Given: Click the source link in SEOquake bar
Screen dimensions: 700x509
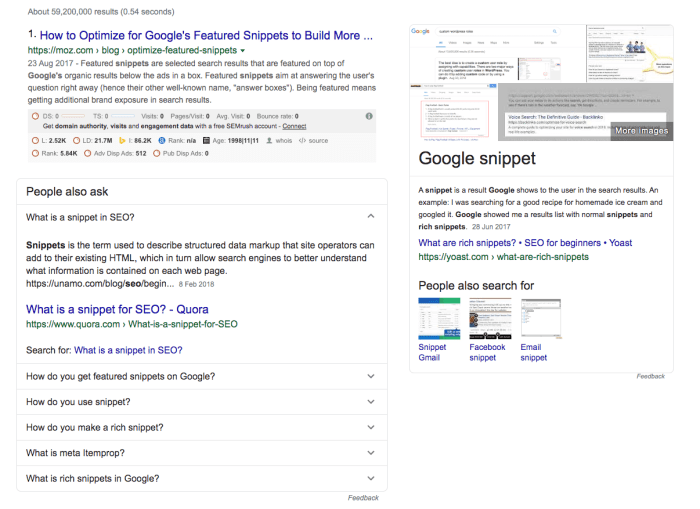Looking at the screenshot, I should point(318,141).
